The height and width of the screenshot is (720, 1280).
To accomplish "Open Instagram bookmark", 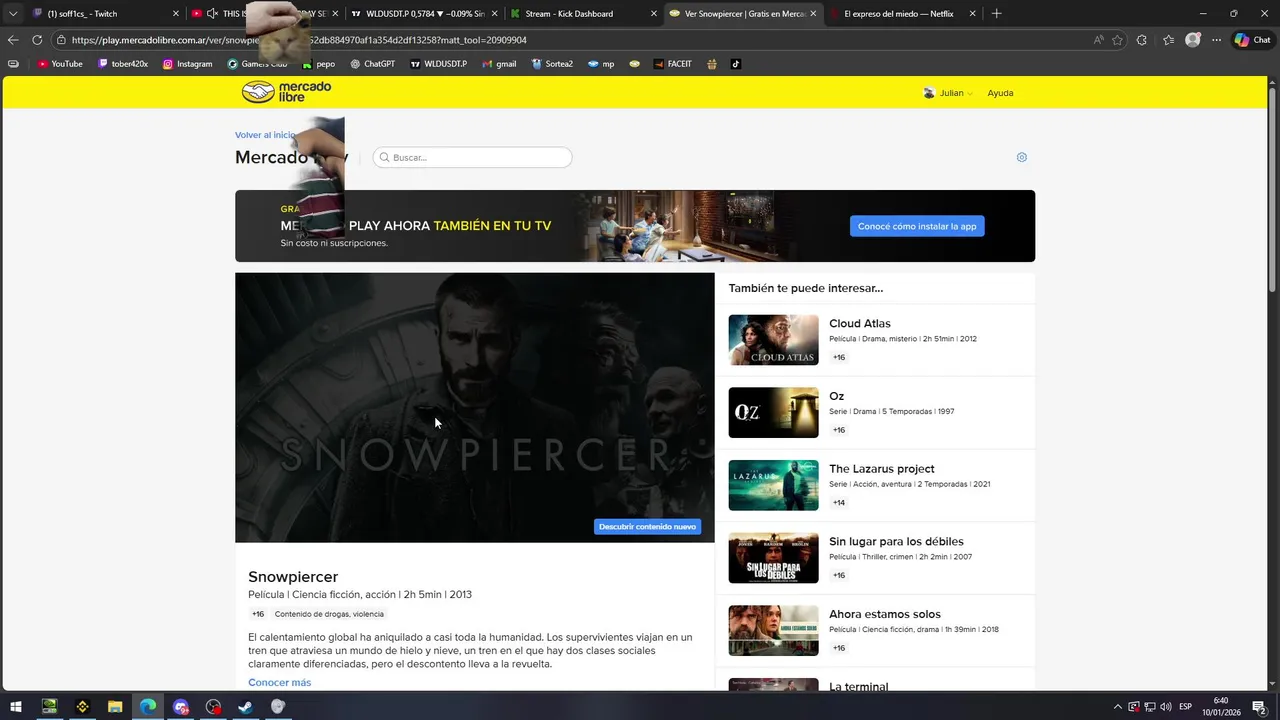I will pos(187,64).
